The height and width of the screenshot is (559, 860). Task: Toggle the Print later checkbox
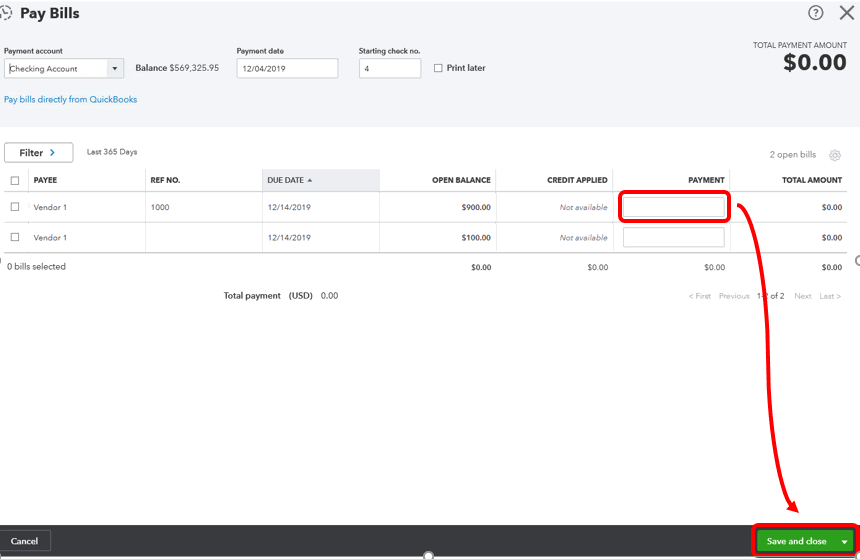pos(438,68)
